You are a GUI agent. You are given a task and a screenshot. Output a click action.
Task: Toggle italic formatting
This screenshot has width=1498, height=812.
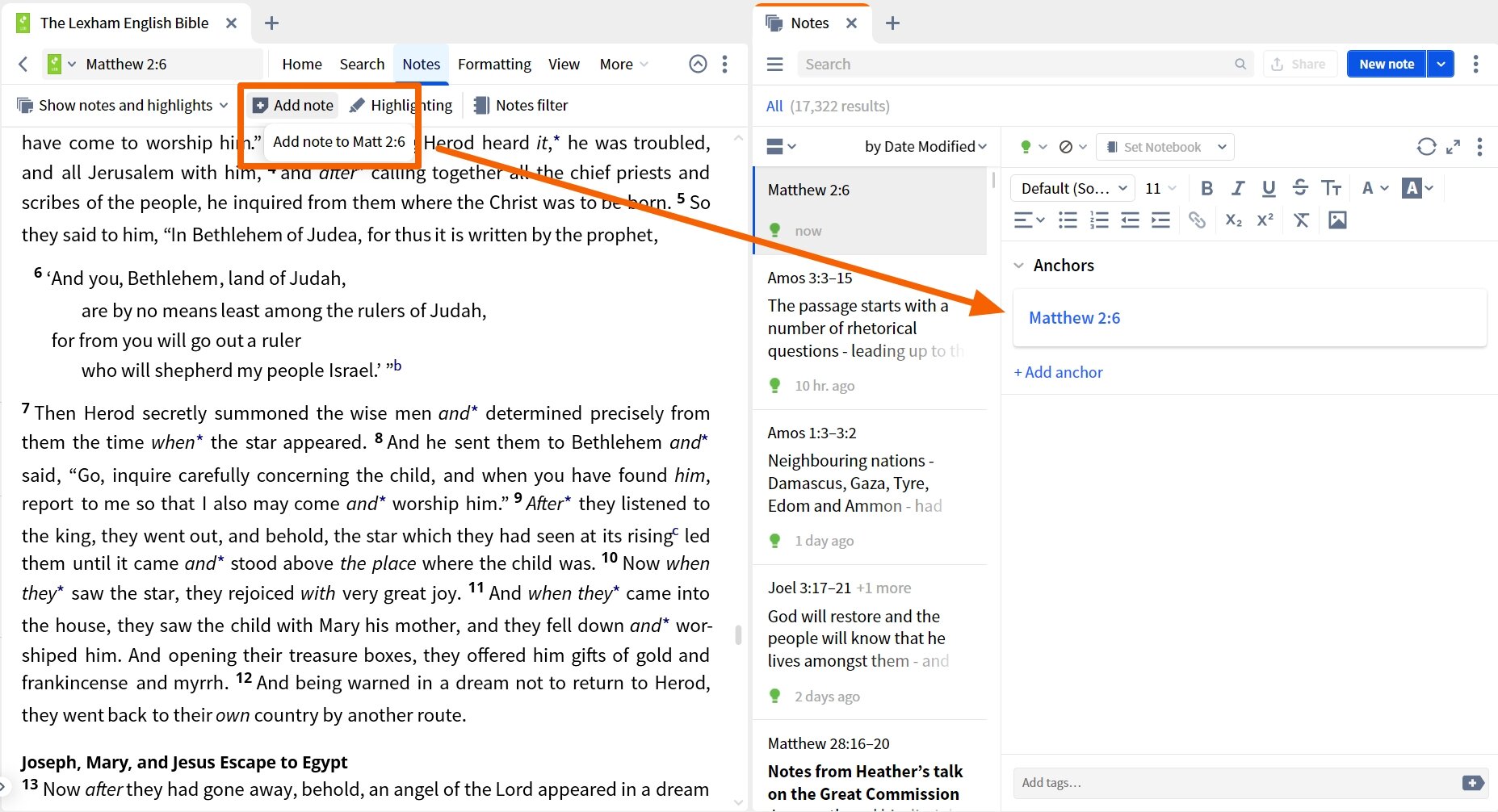1238,188
